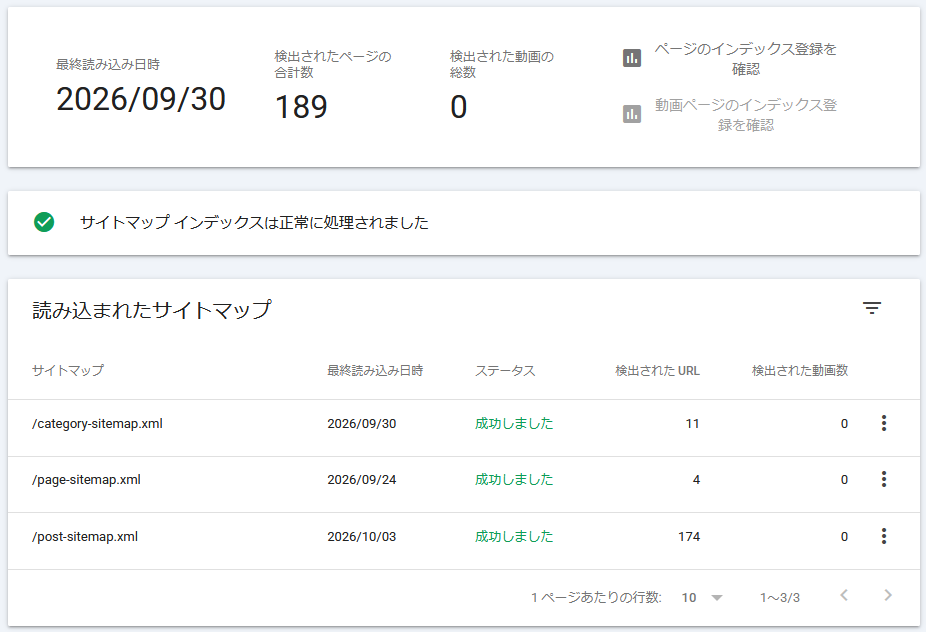Click the ステータス column header

coord(505,370)
